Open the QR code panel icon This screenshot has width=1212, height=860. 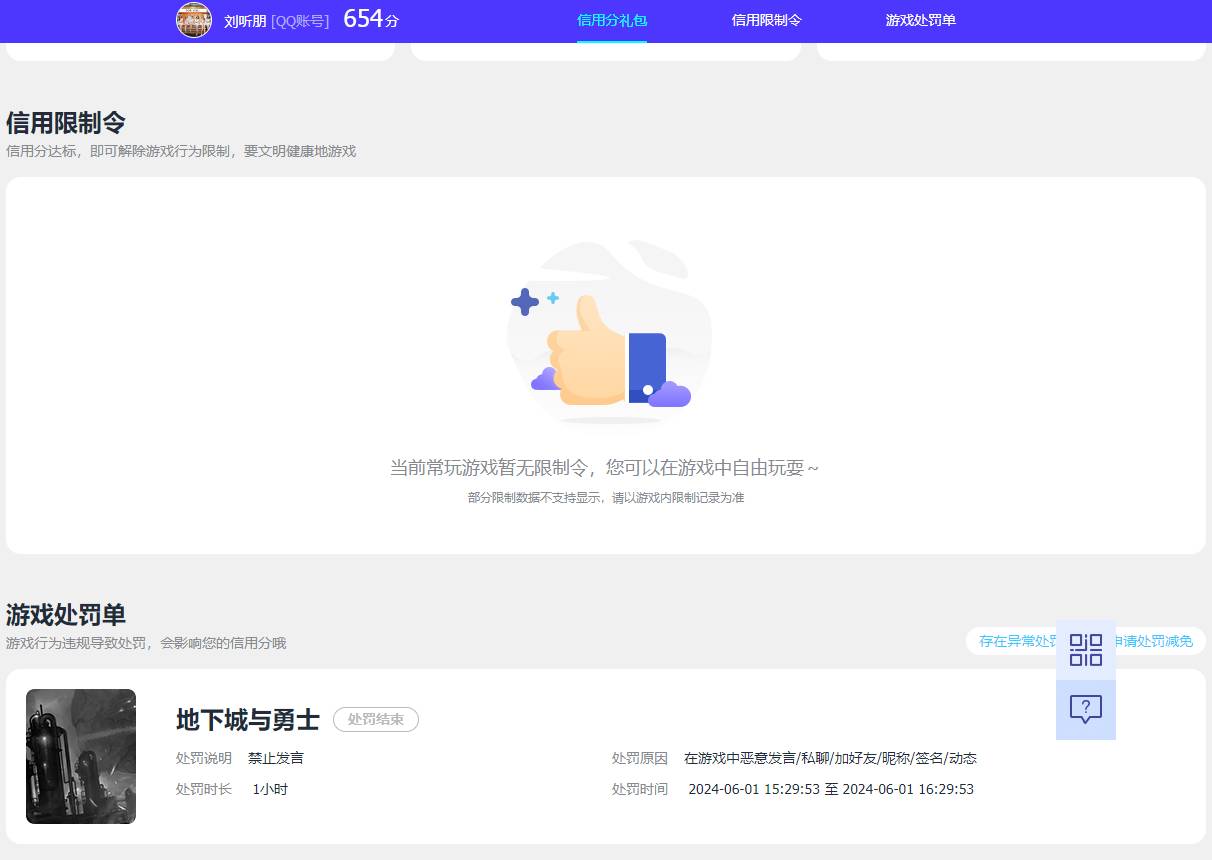tap(1085, 650)
